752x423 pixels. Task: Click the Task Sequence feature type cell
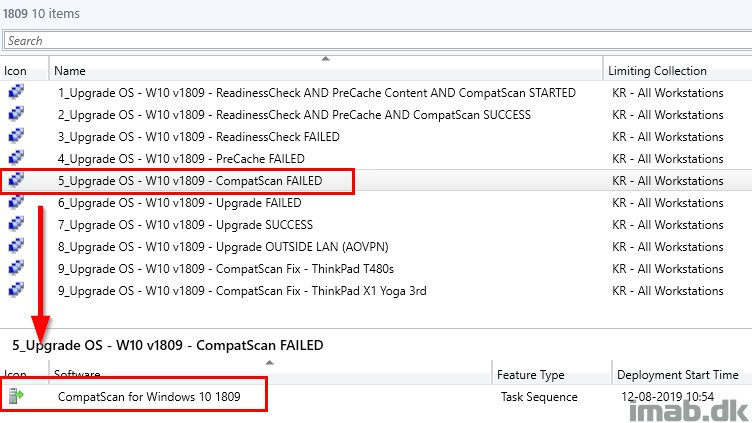pyautogui.click(x=539, y=397)
